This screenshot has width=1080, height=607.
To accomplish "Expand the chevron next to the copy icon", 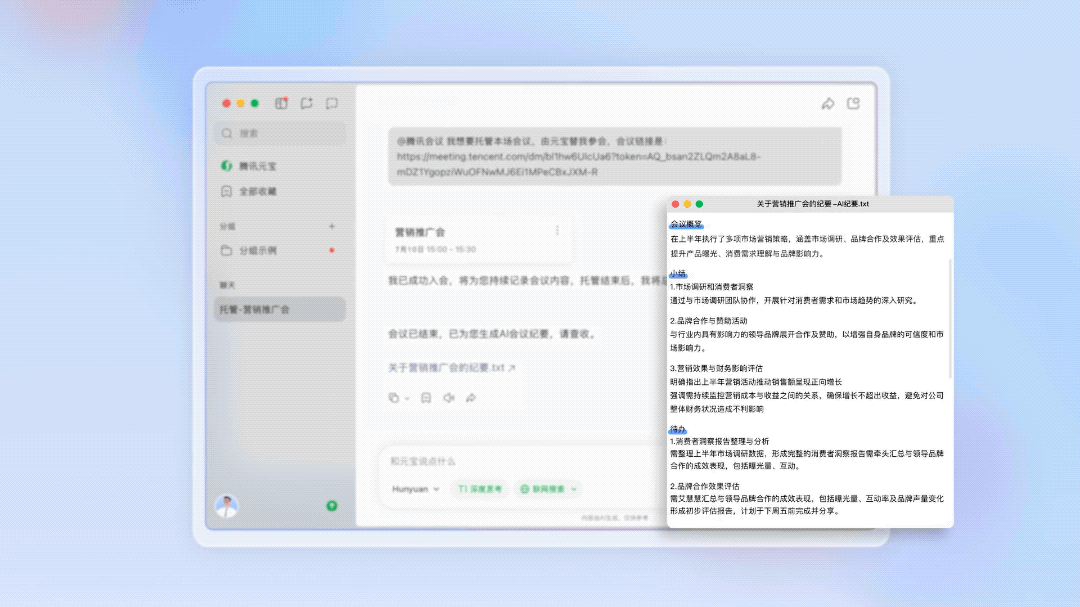I will [x=407, y=398].
